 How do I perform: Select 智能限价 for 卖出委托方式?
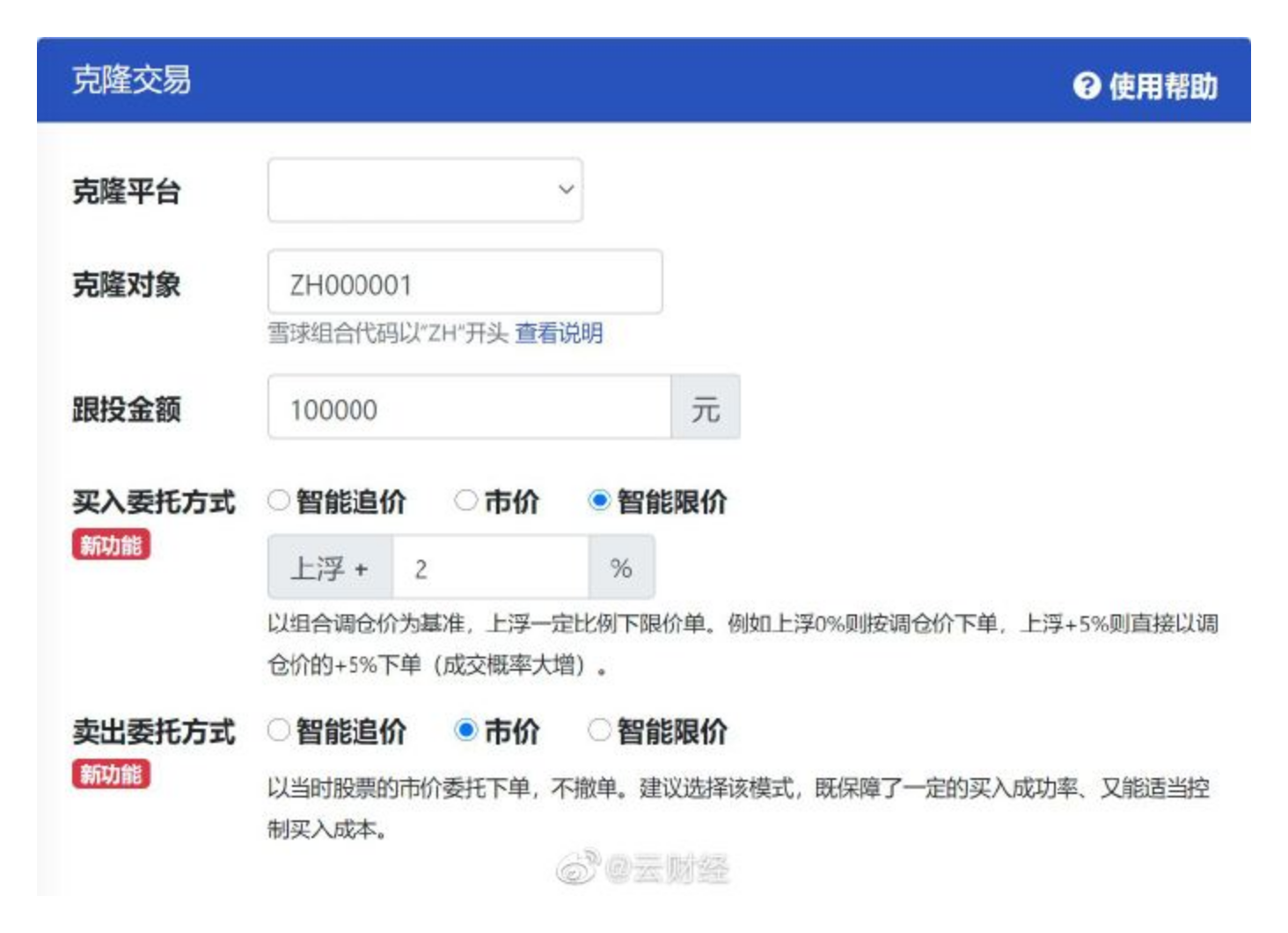coord(599,731)
